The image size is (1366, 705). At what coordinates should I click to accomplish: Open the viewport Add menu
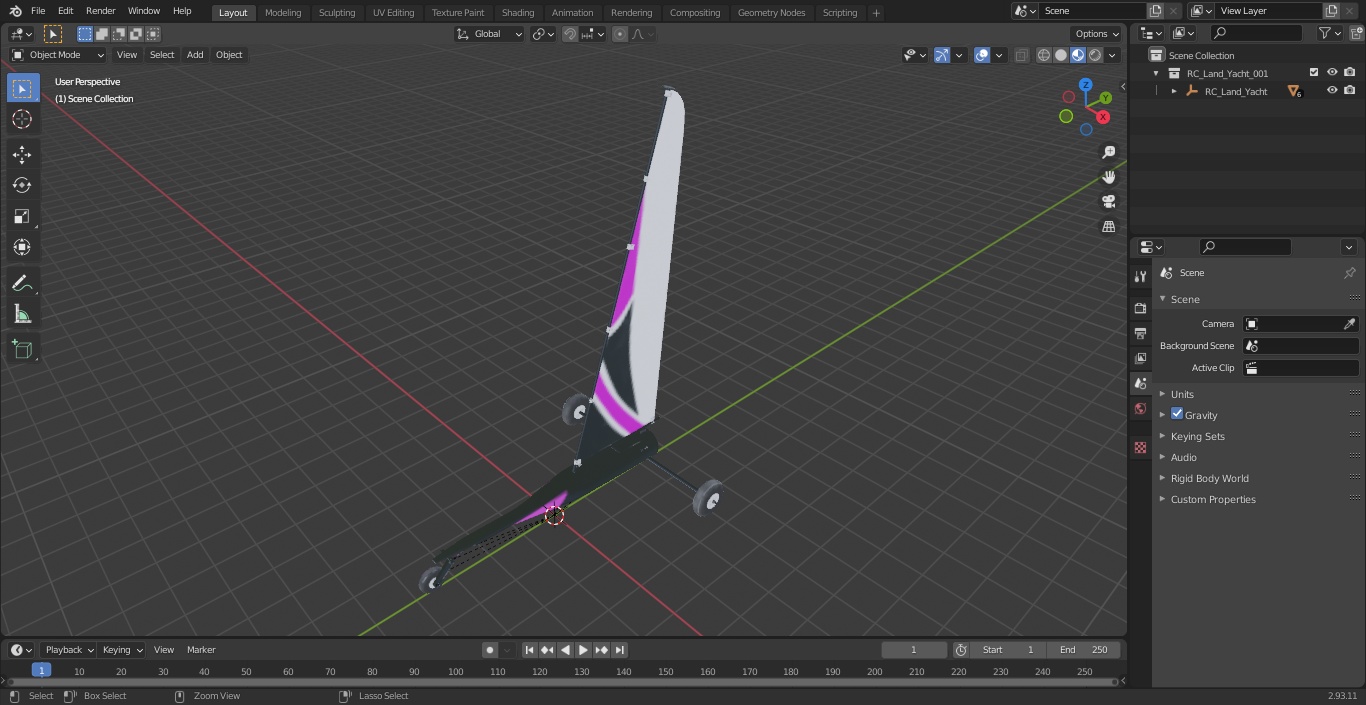(195, 55)
